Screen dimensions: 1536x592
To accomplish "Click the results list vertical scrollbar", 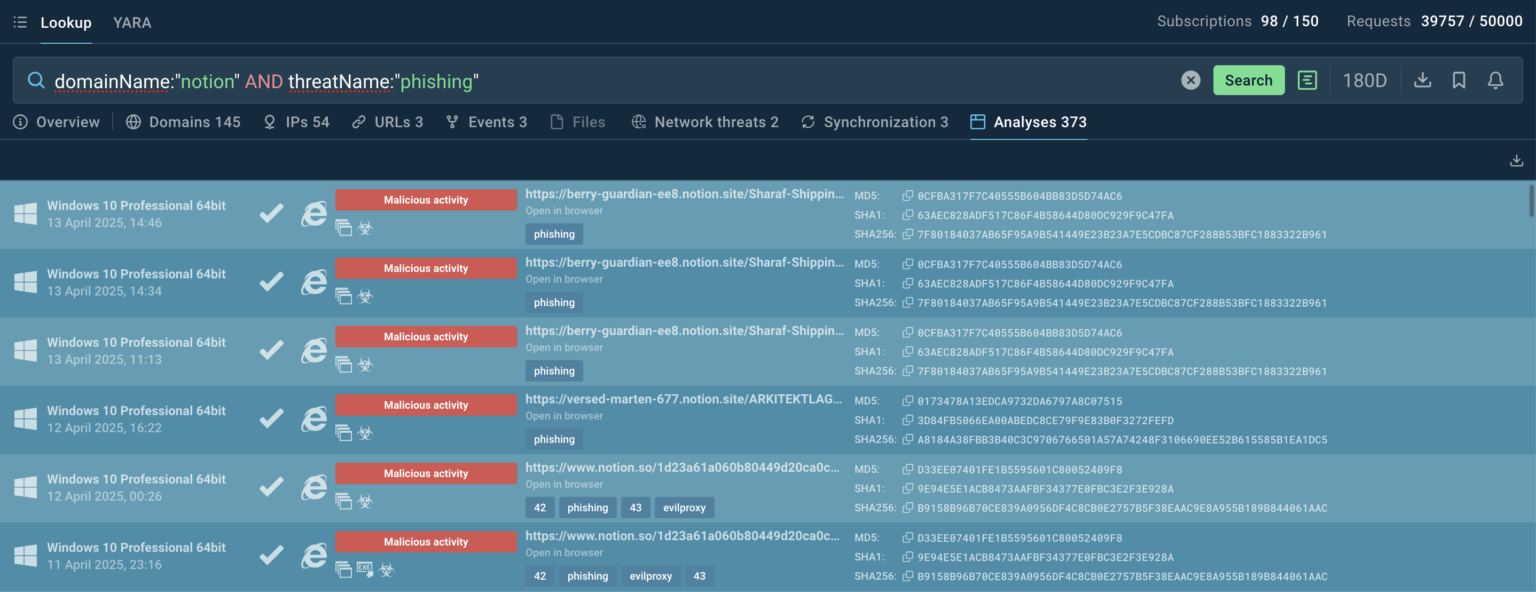I will point(1530,200).
